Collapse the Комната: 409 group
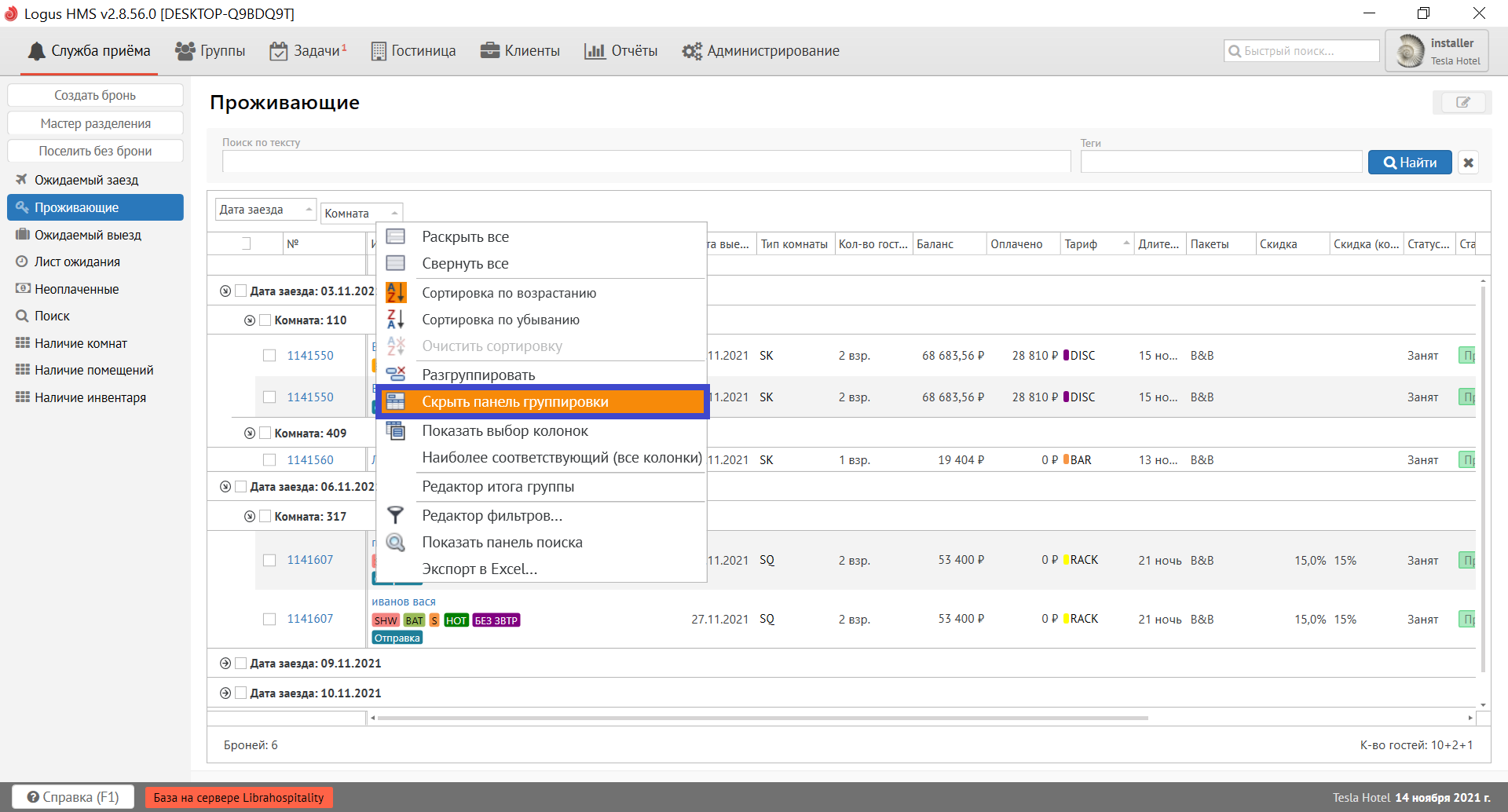1508x812 pixels. [x=250, y=433]
